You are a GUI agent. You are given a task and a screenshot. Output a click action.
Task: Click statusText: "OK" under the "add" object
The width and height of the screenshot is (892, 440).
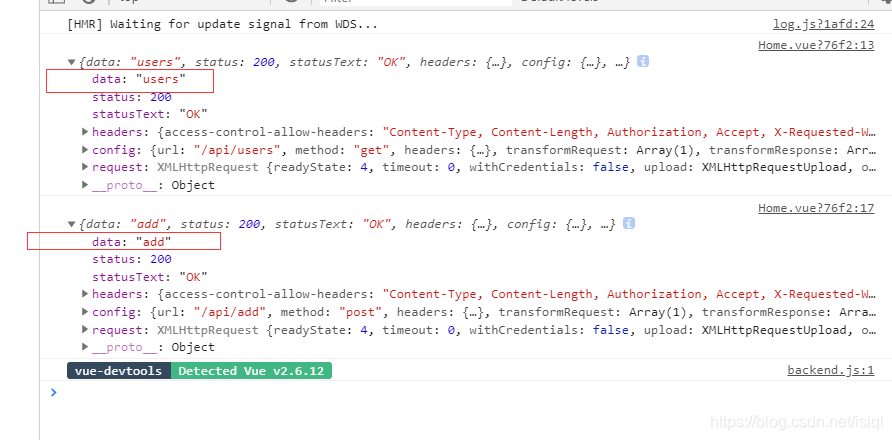tap(150, 277)
